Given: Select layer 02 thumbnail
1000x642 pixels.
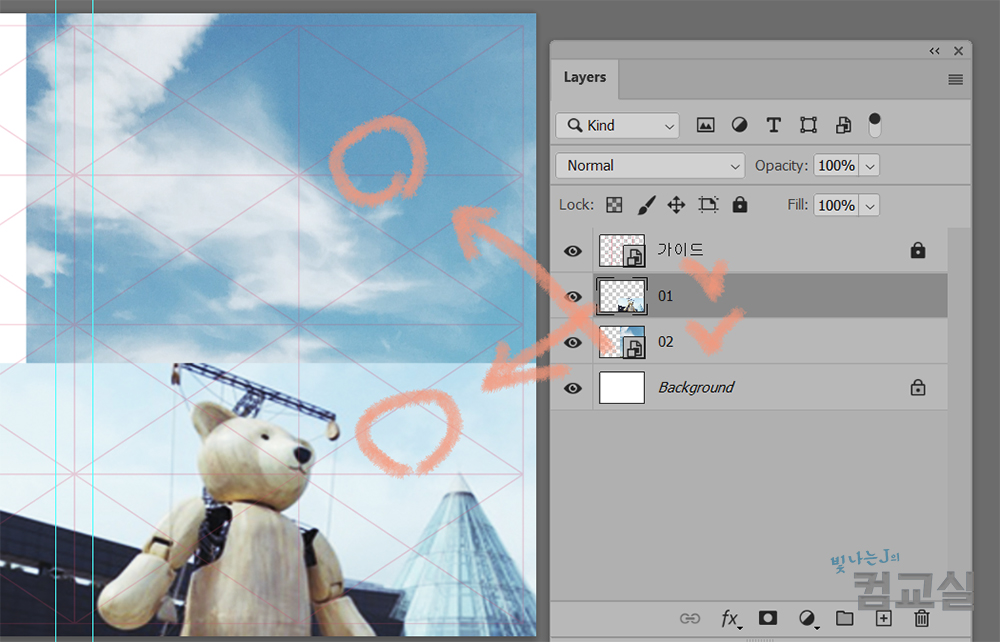Looking at the screenshot, I should (622, 342).
